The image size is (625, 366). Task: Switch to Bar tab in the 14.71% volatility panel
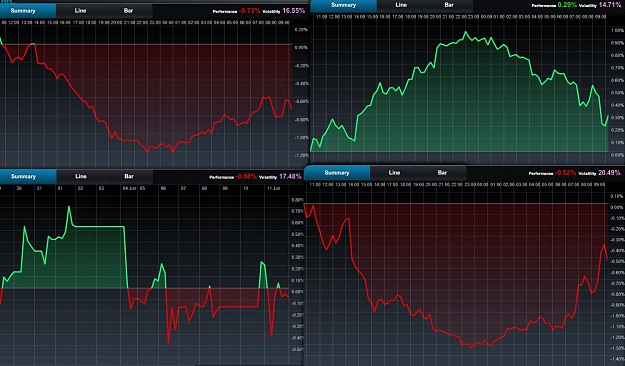tap(449, 5)
